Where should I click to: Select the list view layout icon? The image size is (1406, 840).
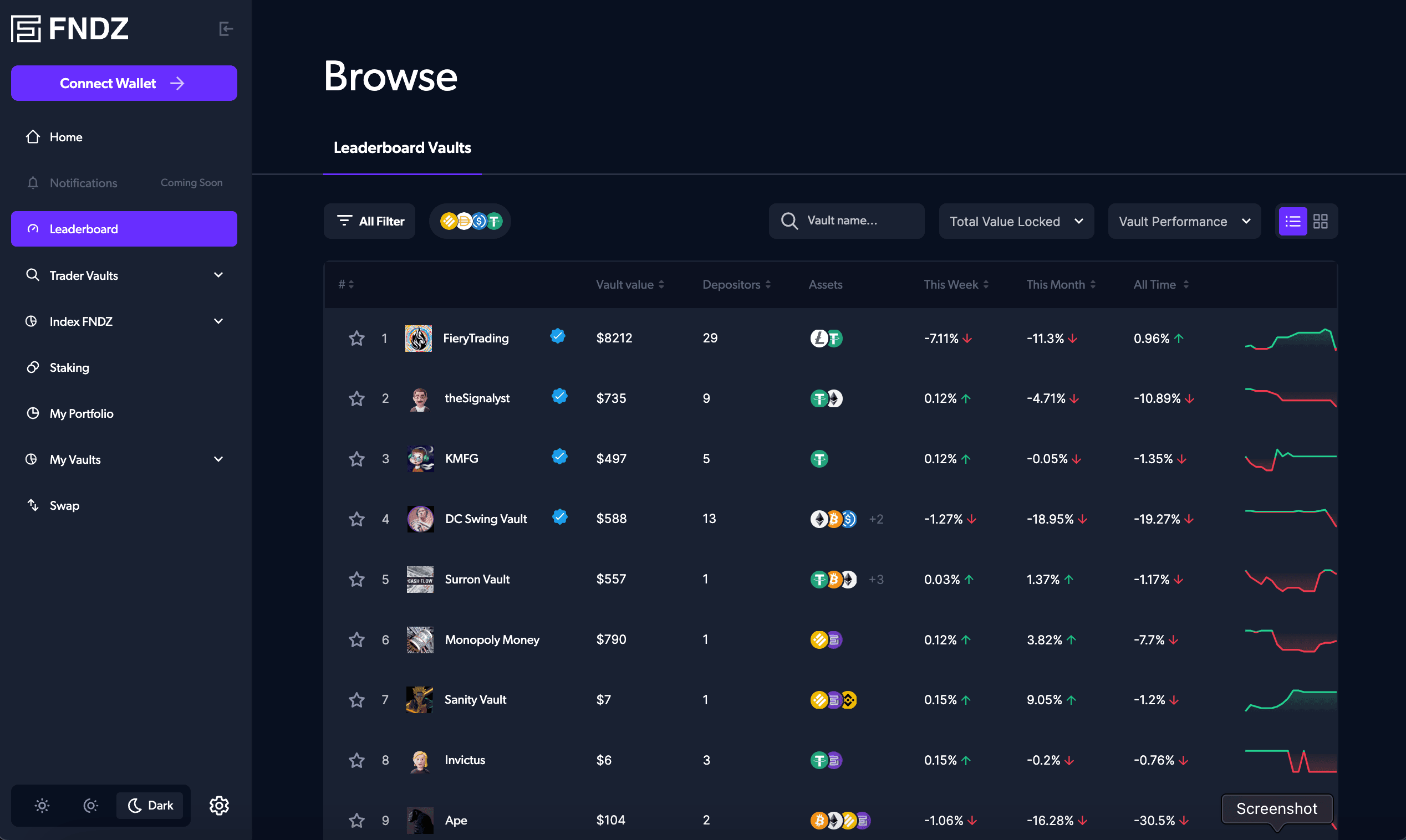pyautogui.click(x=1293, y=221)
